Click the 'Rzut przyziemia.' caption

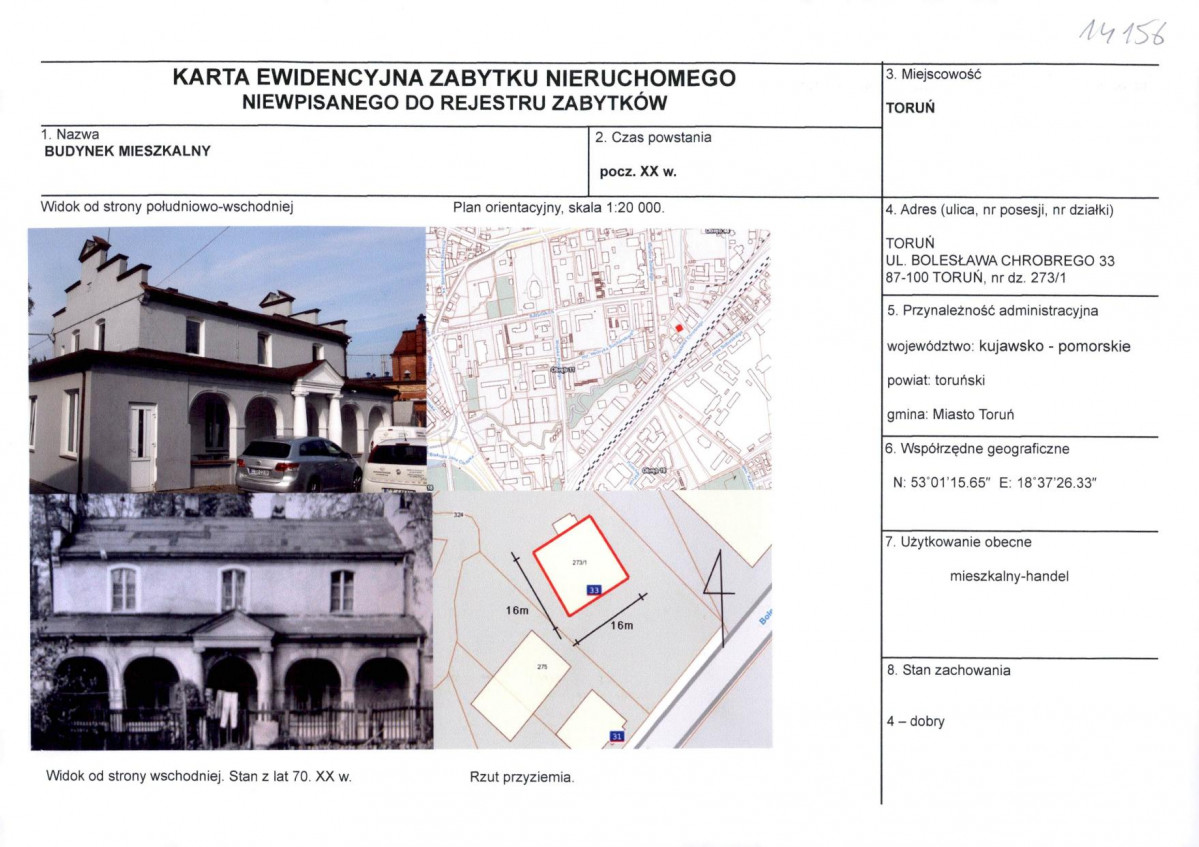tap(522, 777)
